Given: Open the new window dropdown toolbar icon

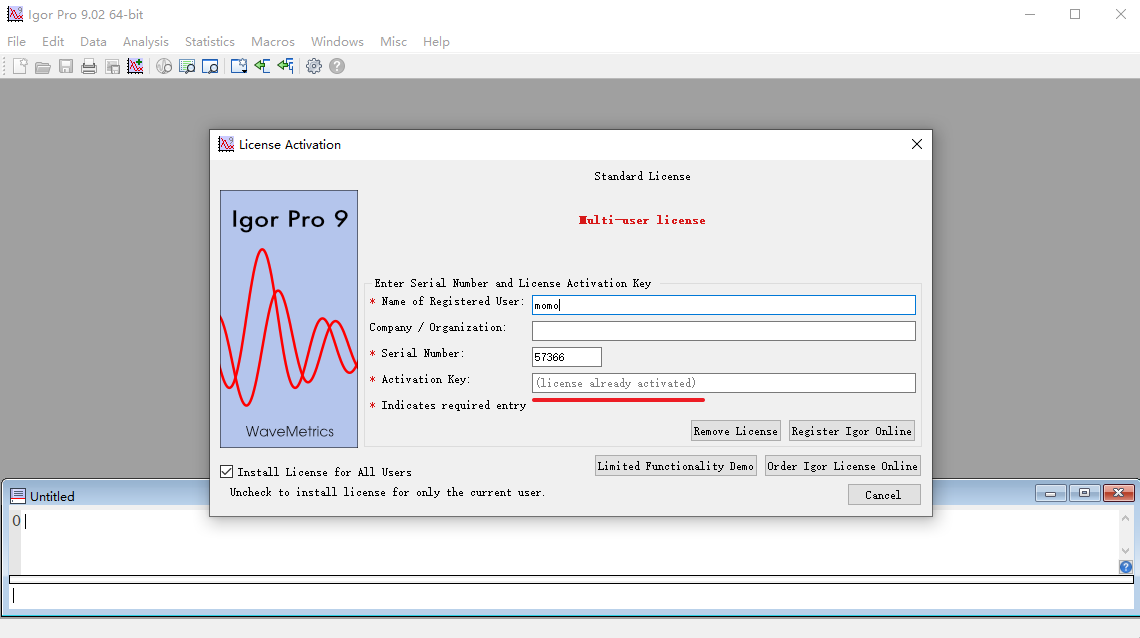Looking at the screenshot, I should [239, 66].
